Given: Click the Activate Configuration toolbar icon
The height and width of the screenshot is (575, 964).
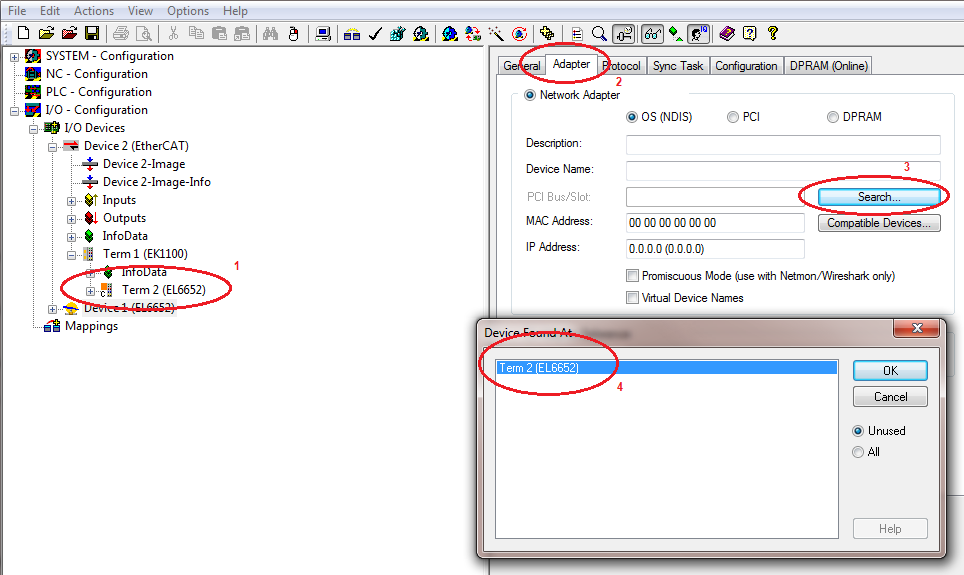Looking at the screenshot, I should [398, 33].
